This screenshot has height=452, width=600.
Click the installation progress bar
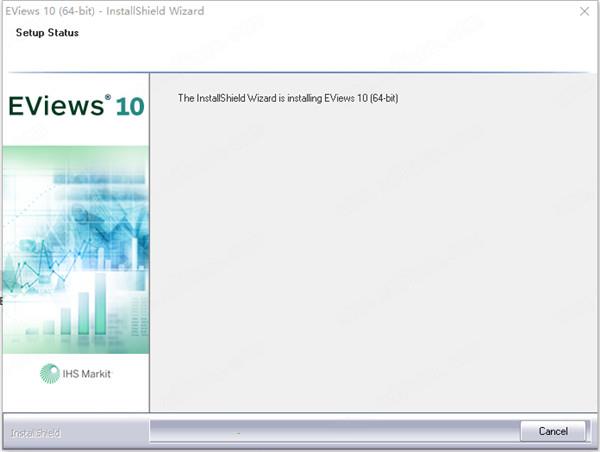(335, 431)
